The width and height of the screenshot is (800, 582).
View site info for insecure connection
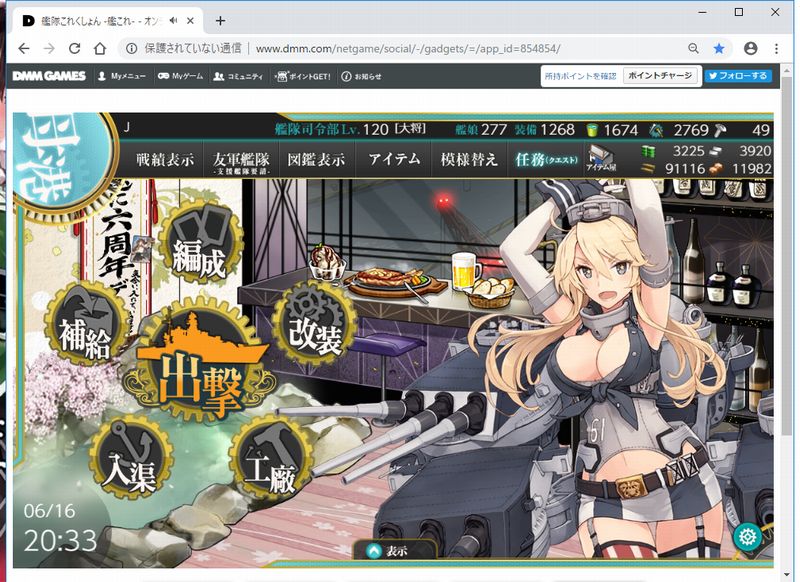[132, 48]
